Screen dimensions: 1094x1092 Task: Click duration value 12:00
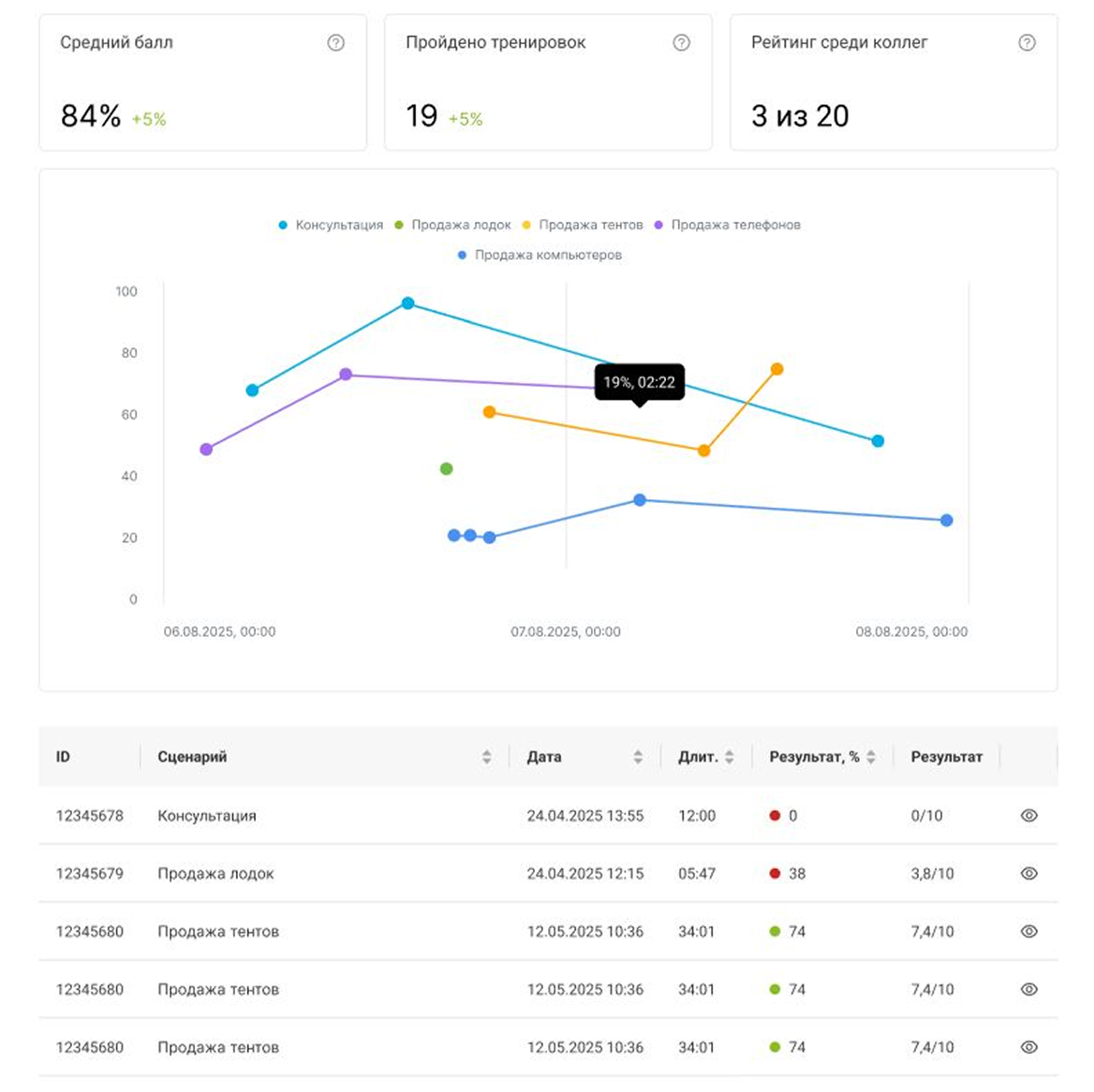(x=696, y=816)
